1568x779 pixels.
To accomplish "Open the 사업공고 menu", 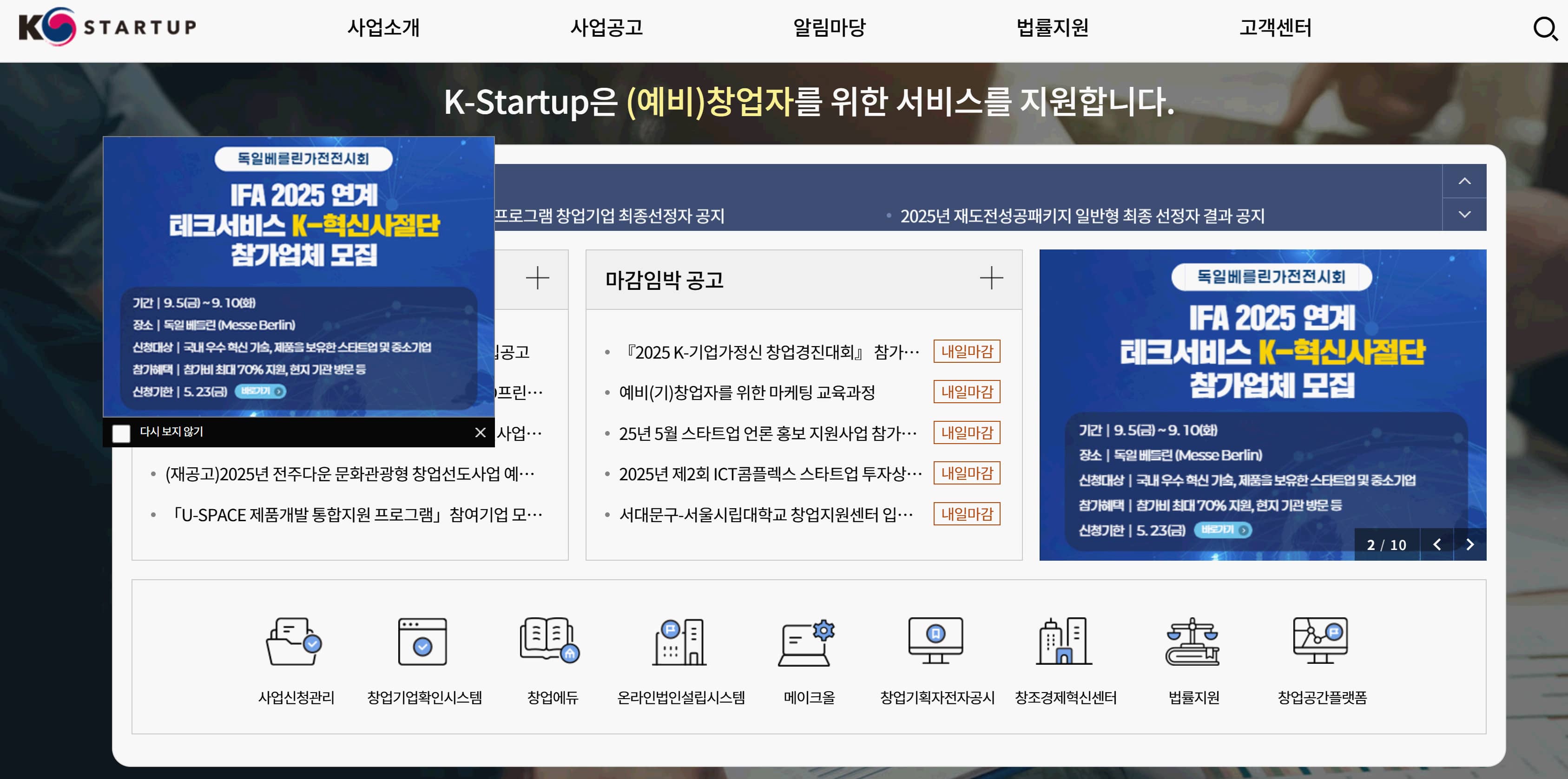I will pos(607,27).
